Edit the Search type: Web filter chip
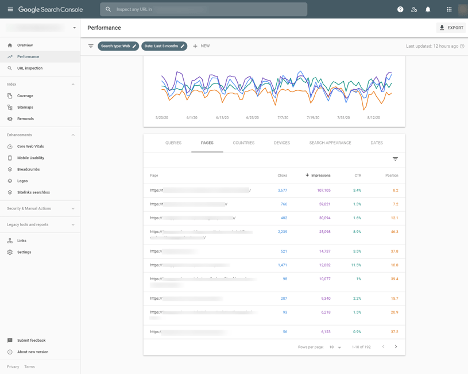468x374 pixels. pyautogui.click(x=118, y=46)
